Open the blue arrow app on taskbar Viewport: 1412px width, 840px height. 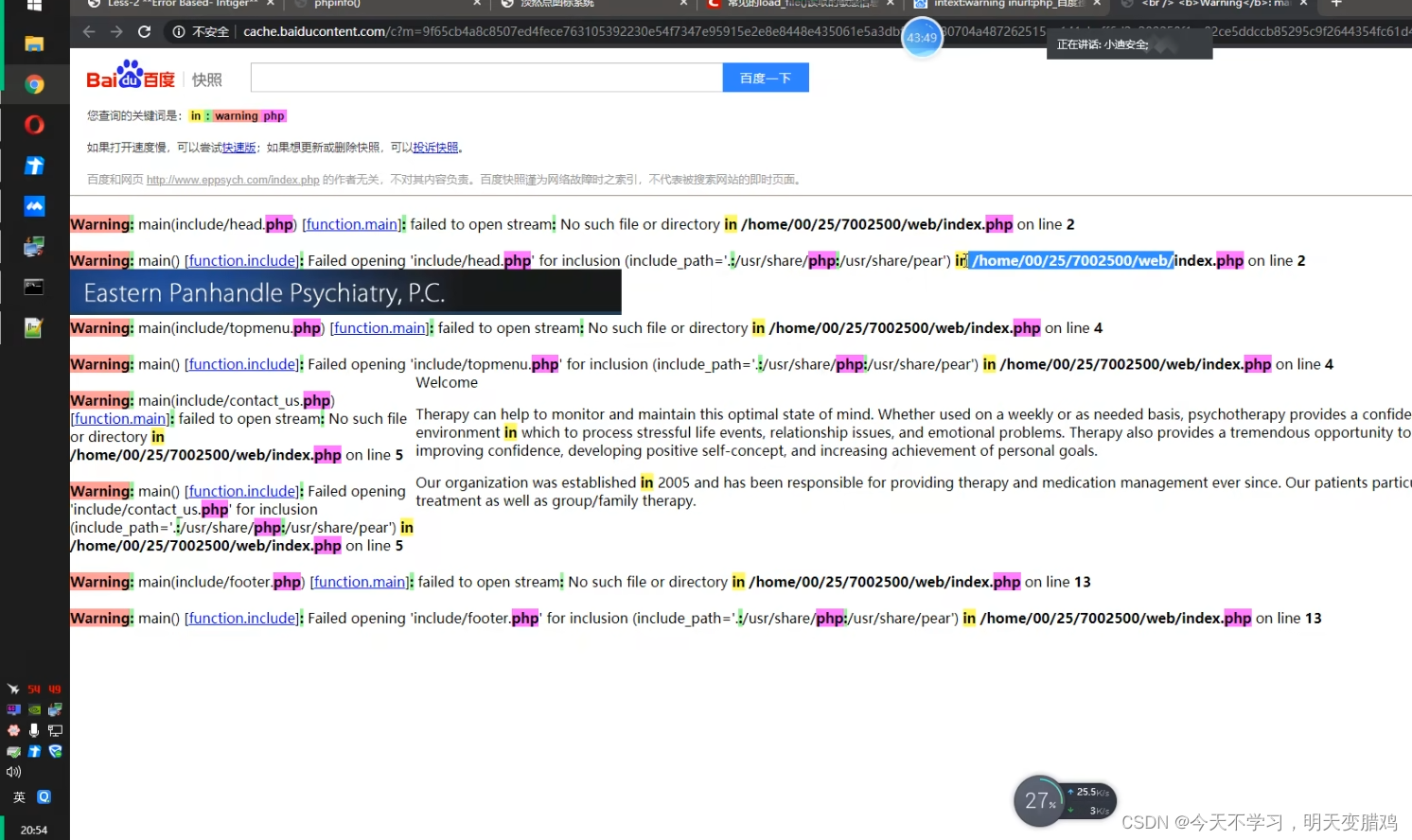tap(34, 166)
